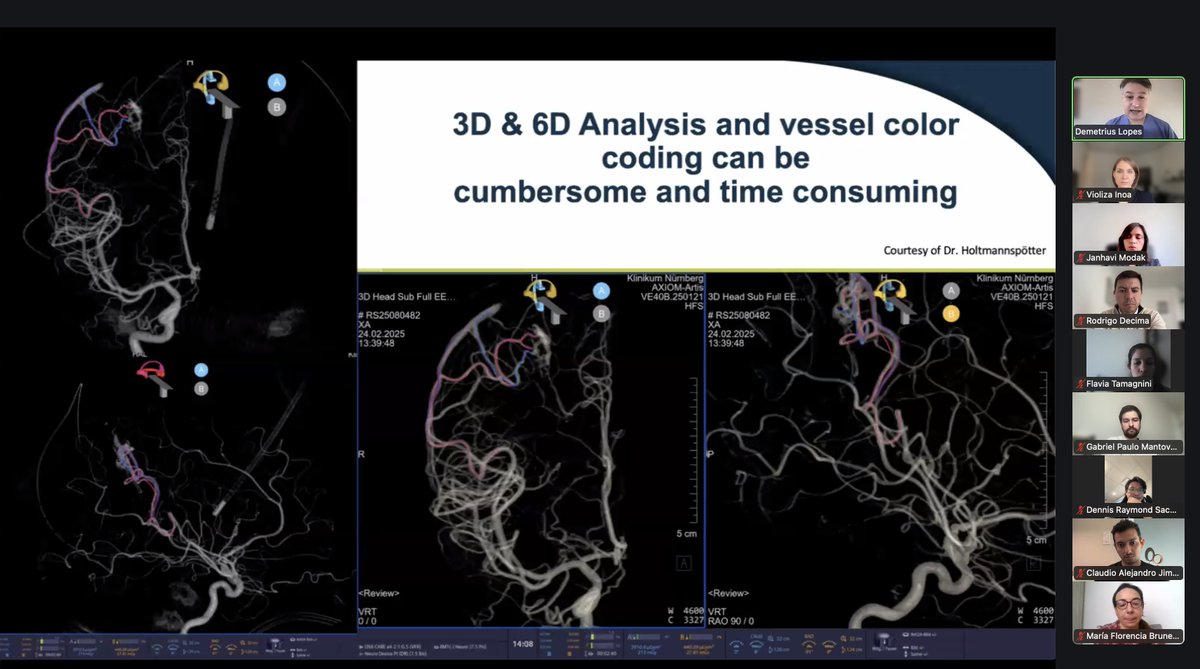Viewport: 1200px width, 669px height.
Task: Select blue plane A badge in top-left angiogram
Action: point(276,83)
